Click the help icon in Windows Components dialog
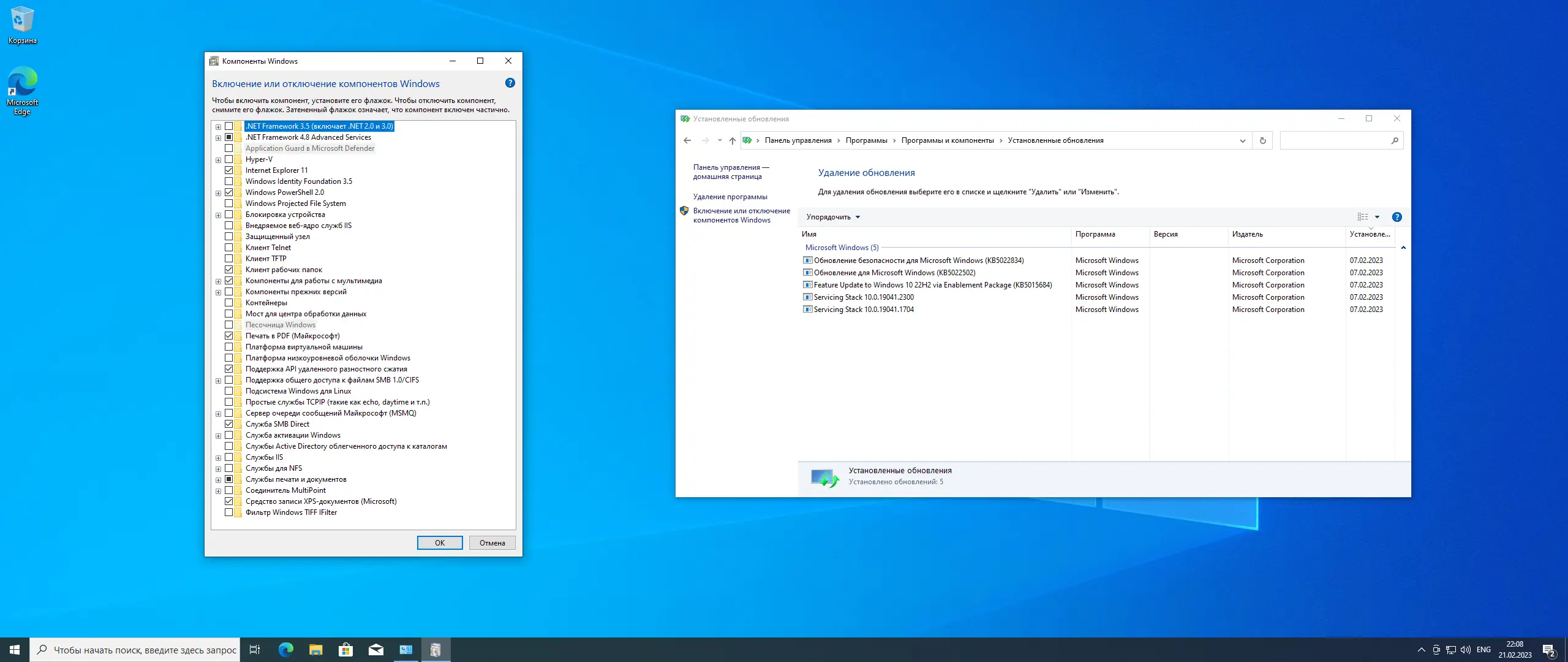 coord(510,83)
